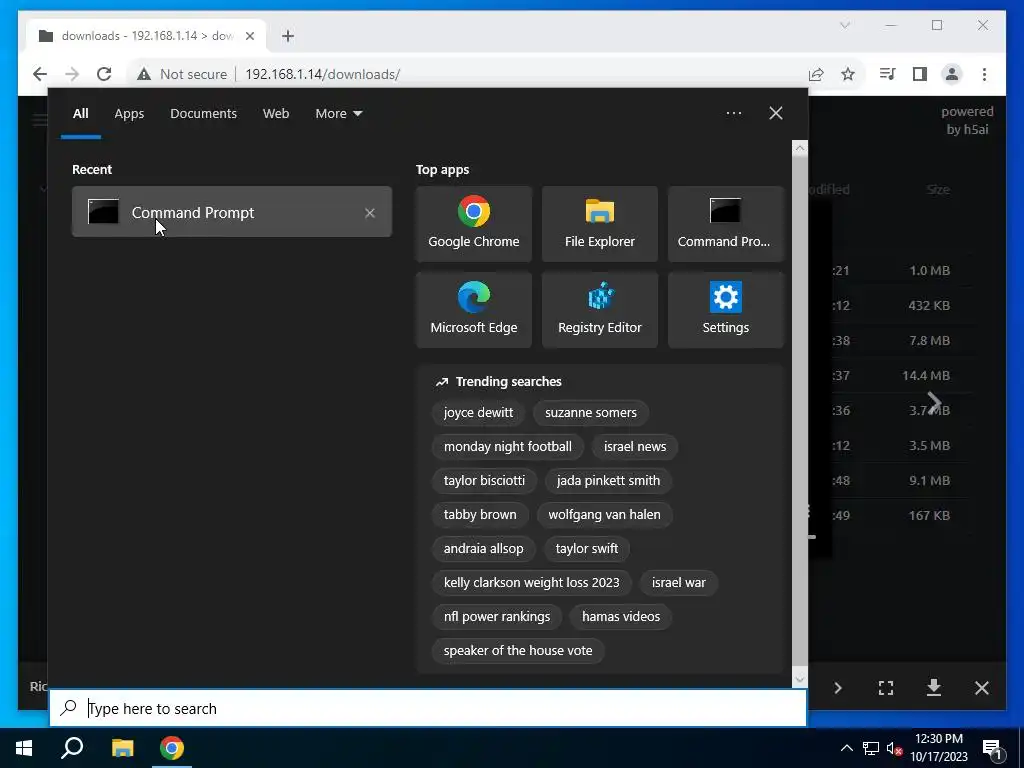Click Chrome back navigation arrow

40,74
